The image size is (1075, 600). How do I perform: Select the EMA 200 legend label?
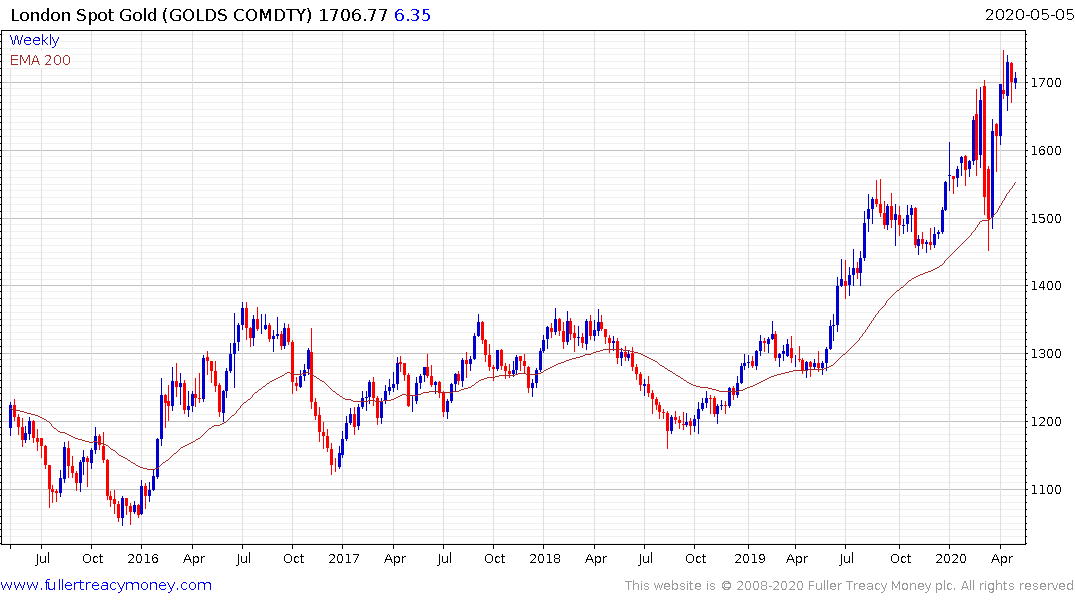click(40, 60)
